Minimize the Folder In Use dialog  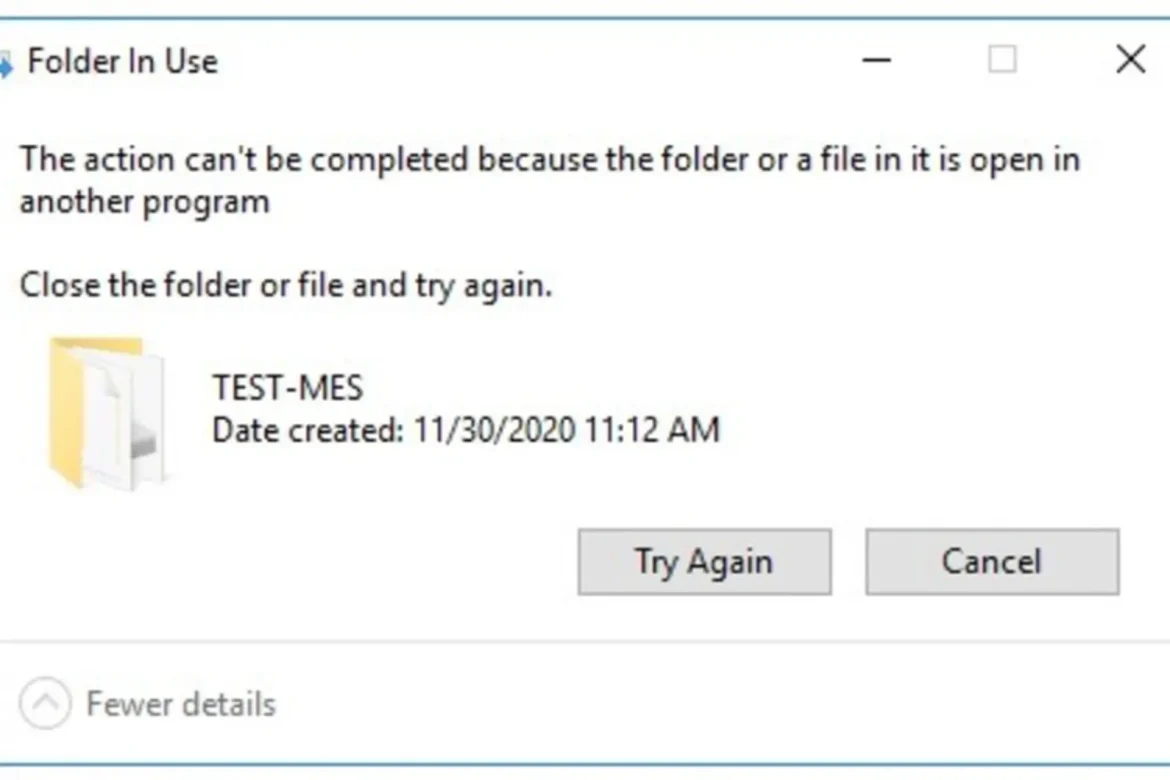(x=876, y=60)
